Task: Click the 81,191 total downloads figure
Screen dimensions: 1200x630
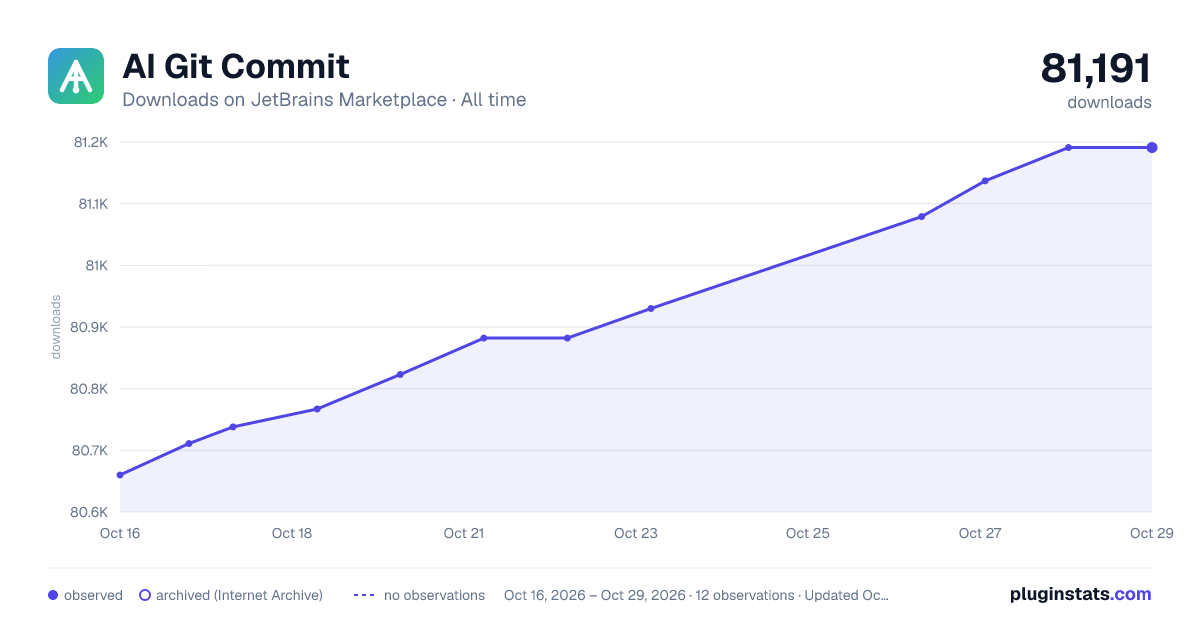Action: [x=1096, y=68]
